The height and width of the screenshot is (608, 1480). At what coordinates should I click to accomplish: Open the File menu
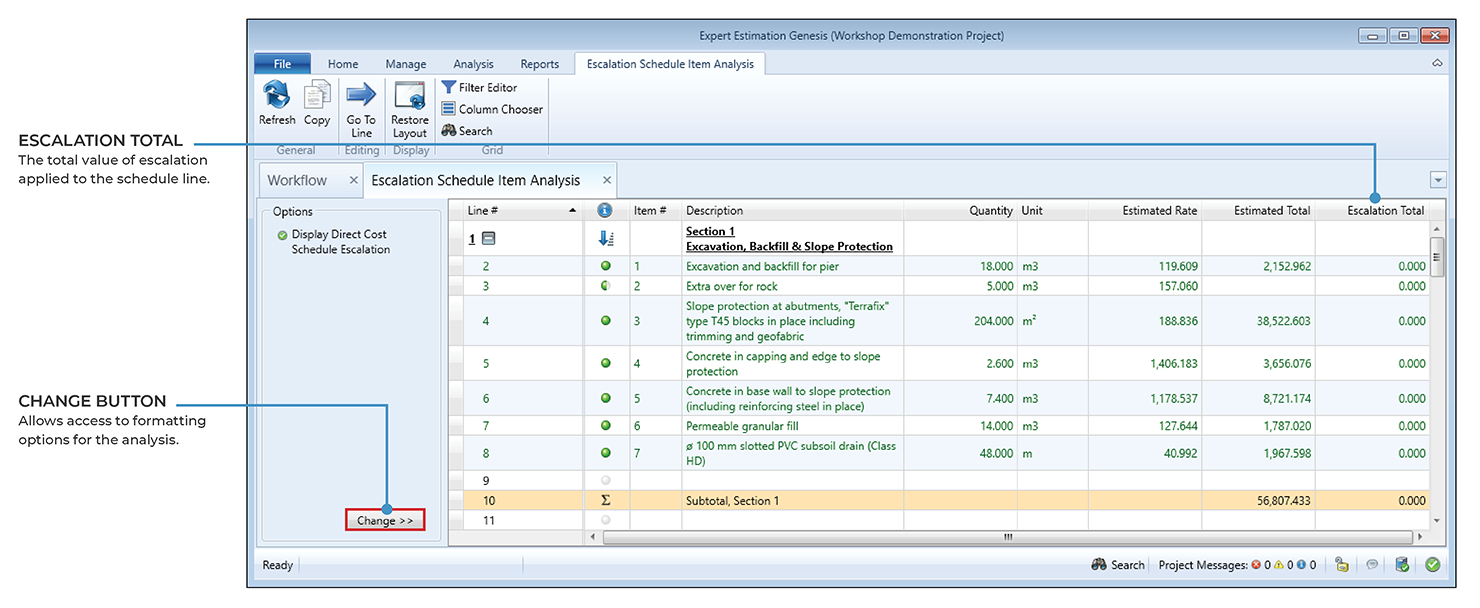click(x=282, y=64)
